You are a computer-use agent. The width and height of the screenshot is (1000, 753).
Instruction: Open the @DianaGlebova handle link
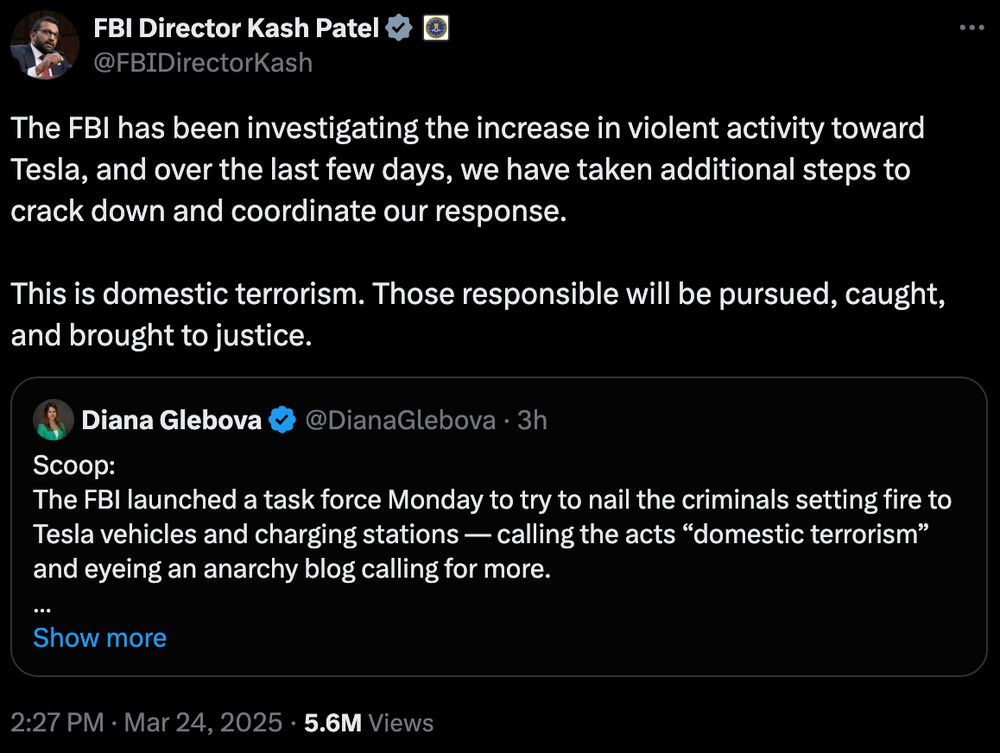pyautogui.click(x=401, y=420)
